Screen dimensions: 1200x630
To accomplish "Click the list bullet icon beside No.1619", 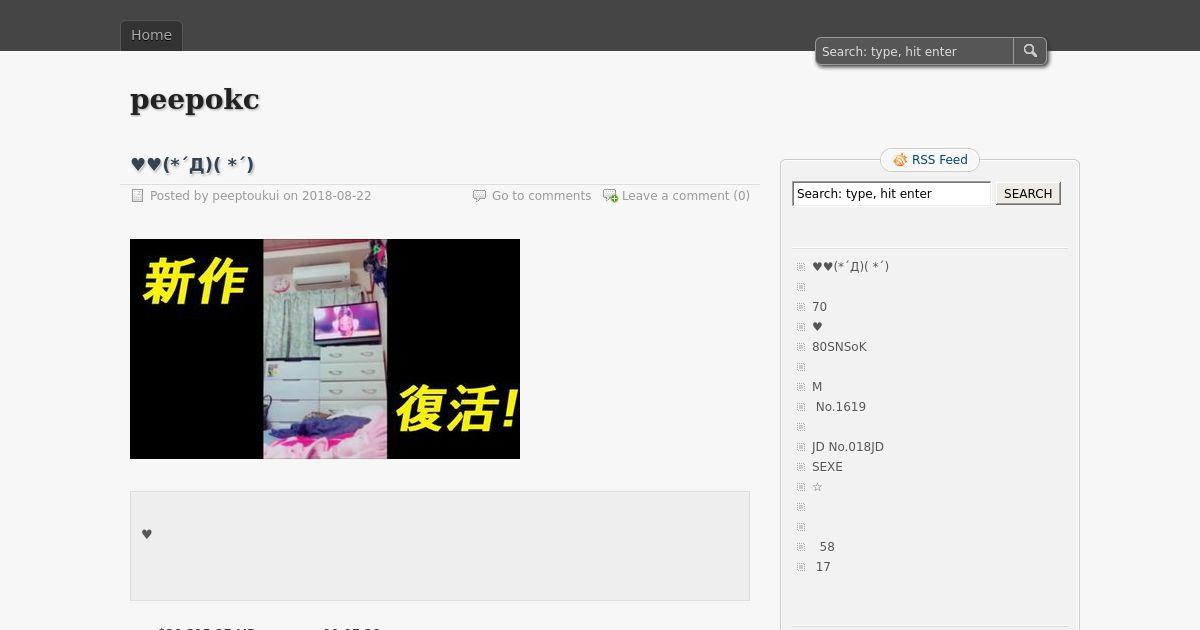I will [x=801, y=407].
